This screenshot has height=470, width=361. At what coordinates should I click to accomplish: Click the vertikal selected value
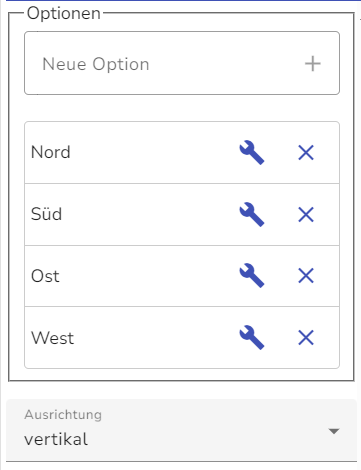click(56, 439)
